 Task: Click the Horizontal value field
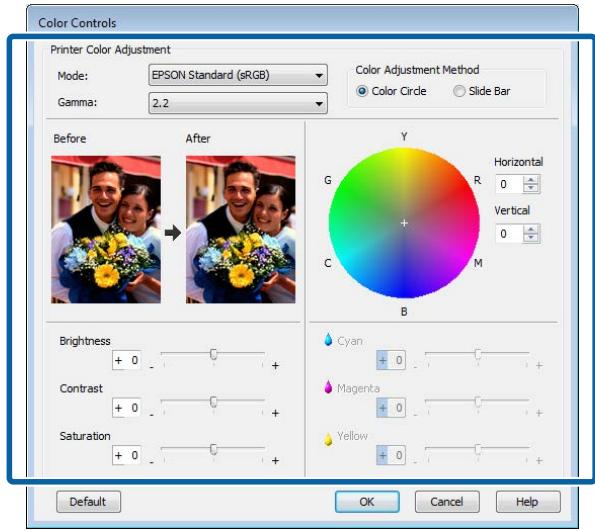click(509, 184)
